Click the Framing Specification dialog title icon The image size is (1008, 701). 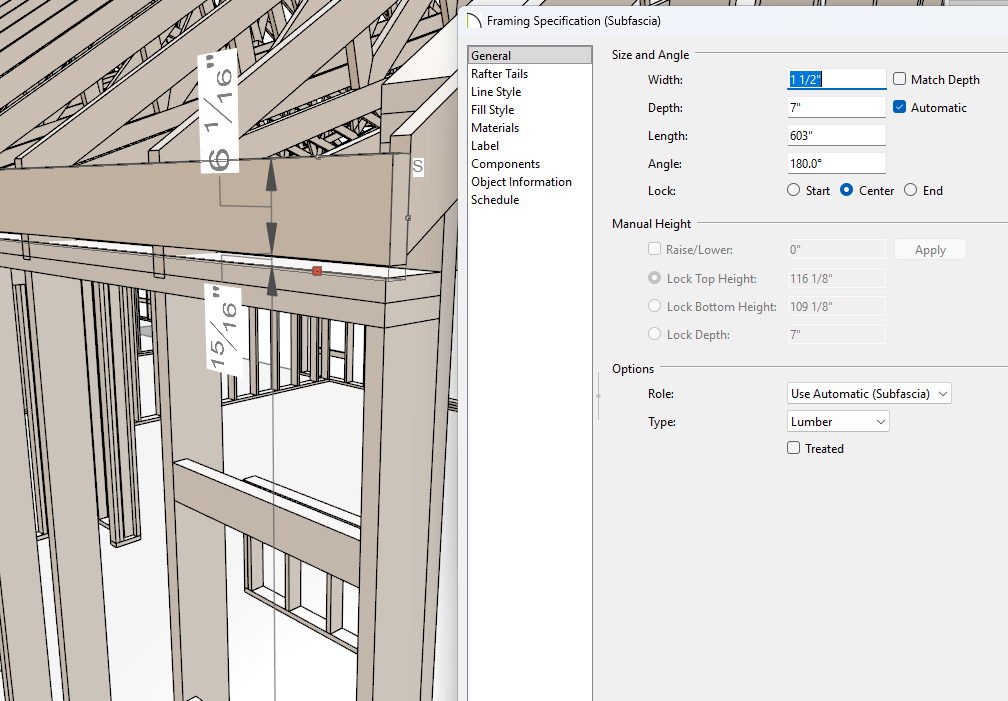point(474,20)
